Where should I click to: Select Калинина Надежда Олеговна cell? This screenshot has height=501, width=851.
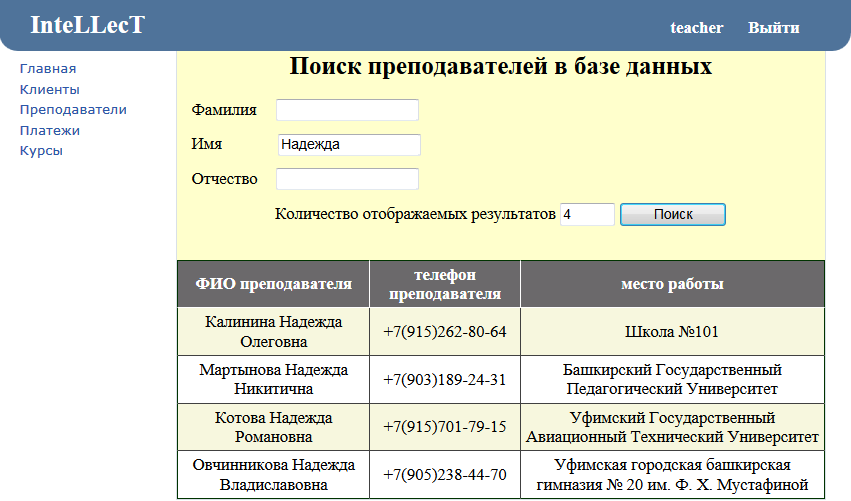click(x=274, y=332)
